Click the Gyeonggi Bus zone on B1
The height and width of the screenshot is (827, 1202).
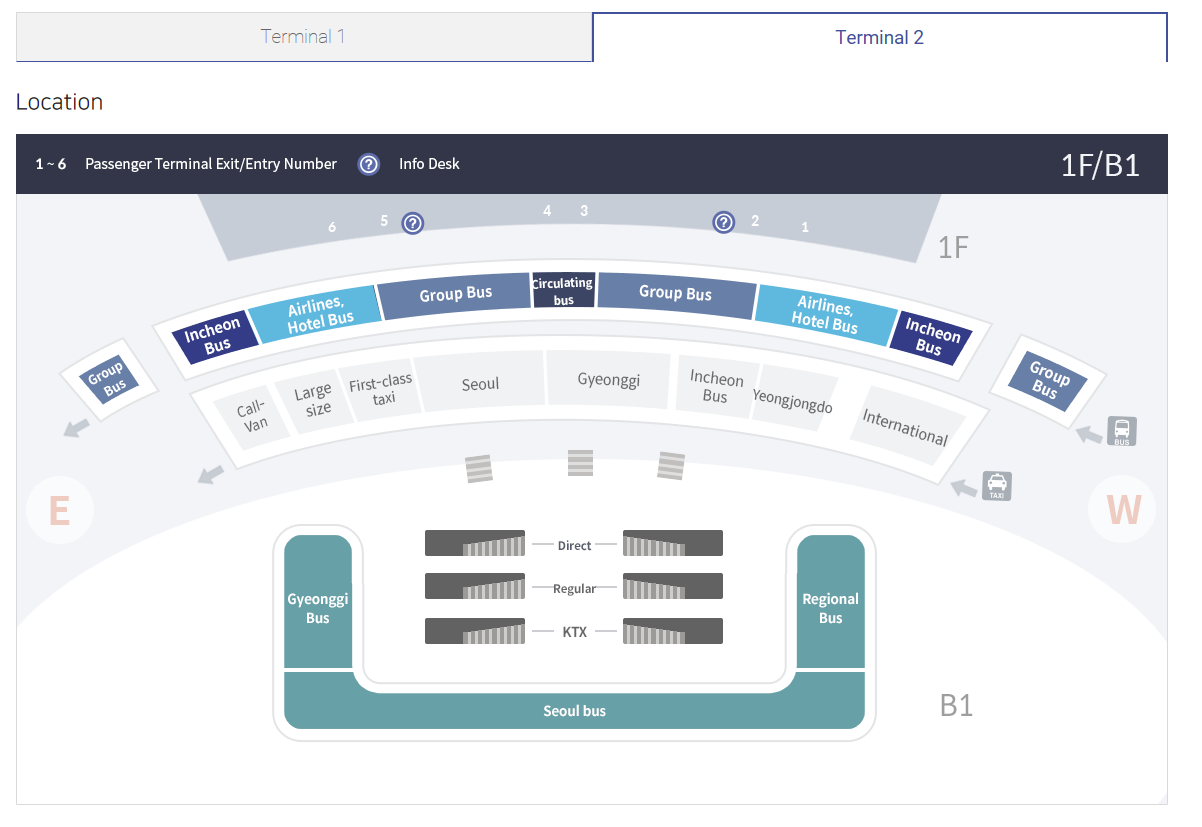pyautogui.click(x=318, y=607)
